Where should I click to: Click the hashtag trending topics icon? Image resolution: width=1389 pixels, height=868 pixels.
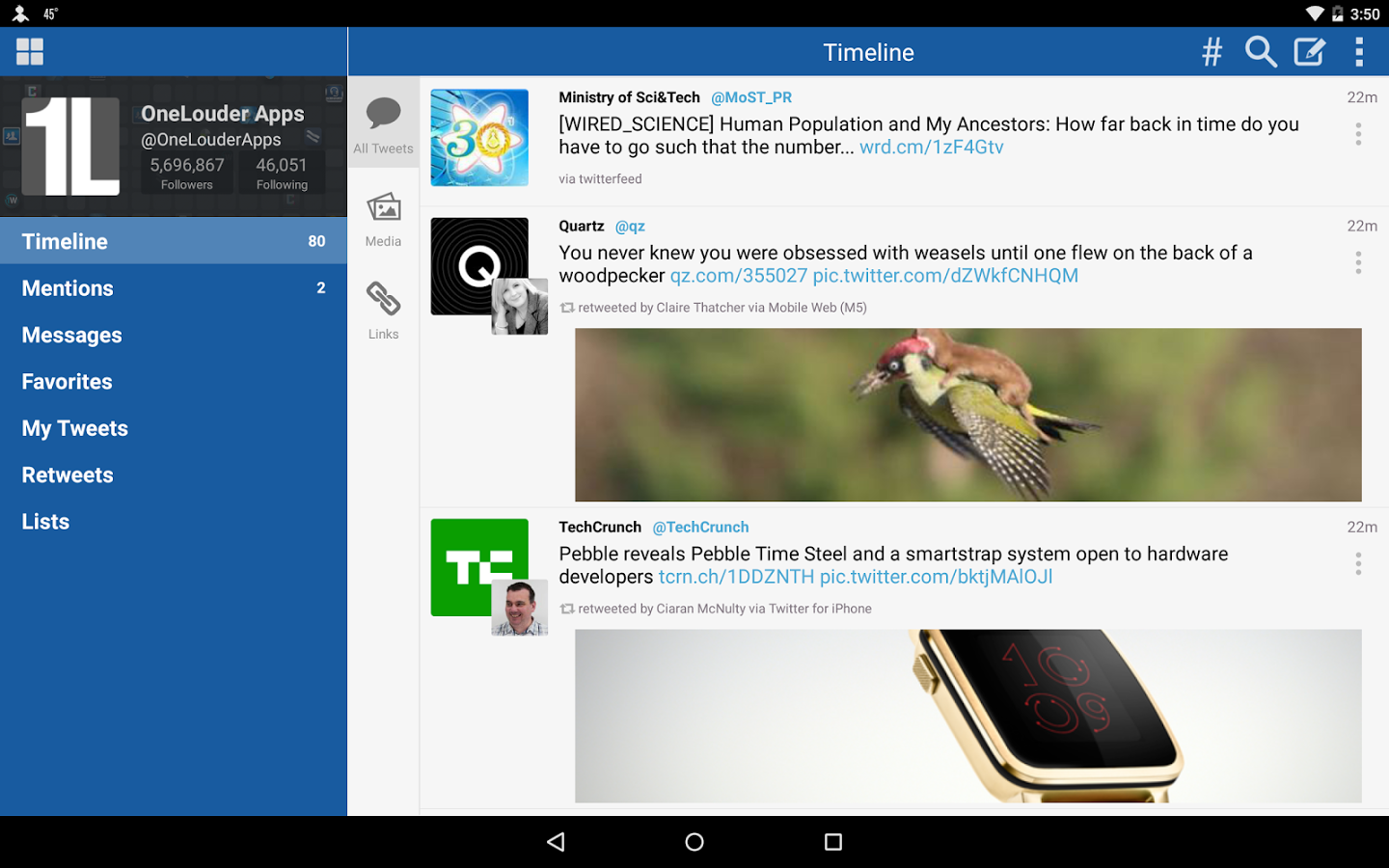click(x=1212, y=51)
